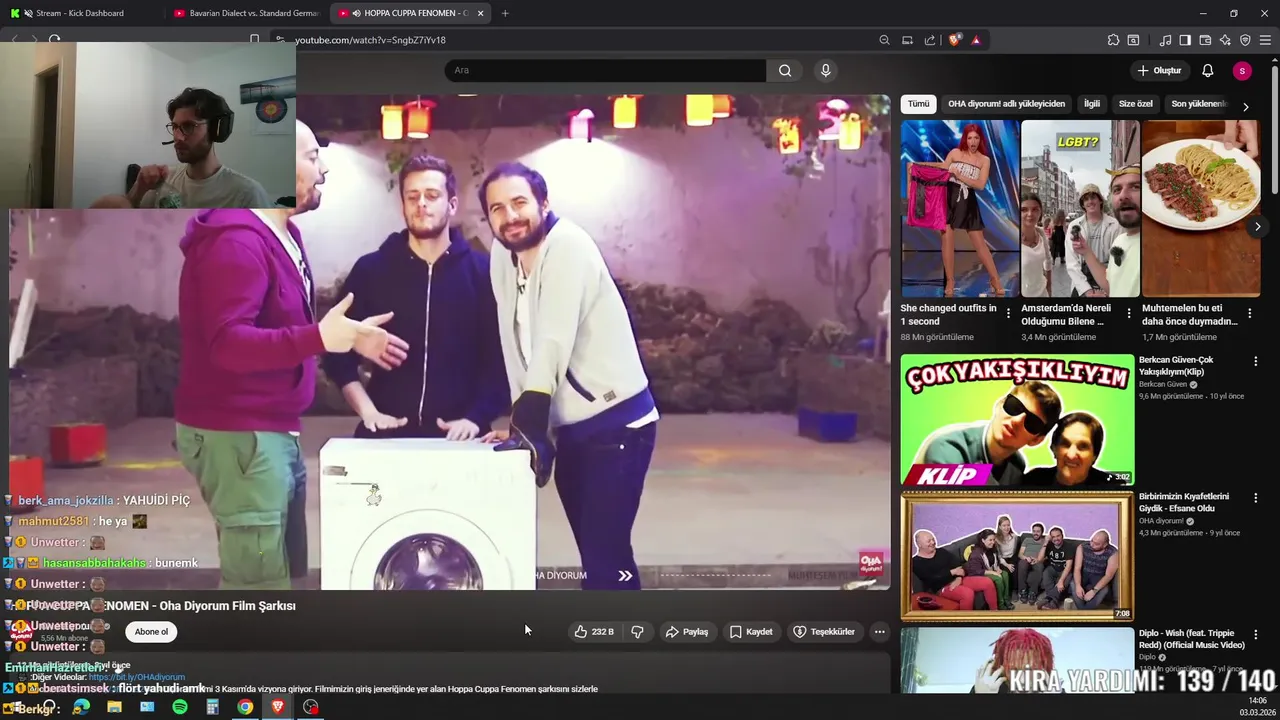The width and height of the screenshot is (1280, 720).
Task: Open 'She changed outfits in 1 second' short
Action: 959,208
